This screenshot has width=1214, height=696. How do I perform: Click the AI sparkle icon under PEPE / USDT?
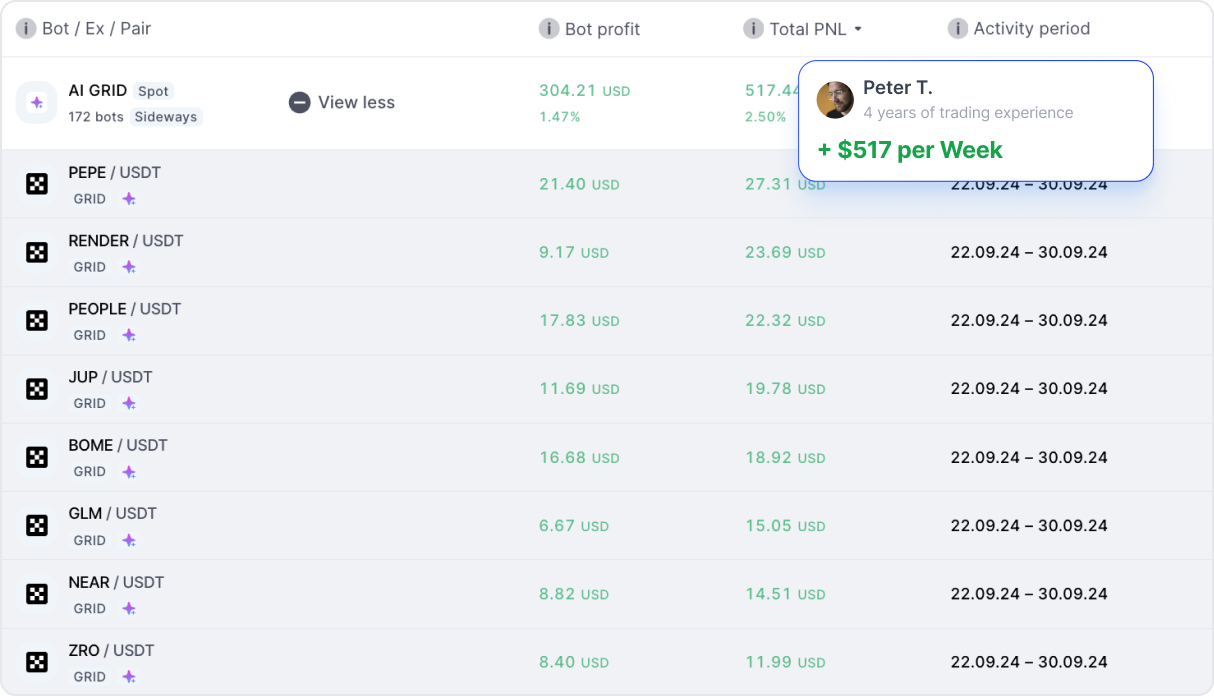coord(129,199)
